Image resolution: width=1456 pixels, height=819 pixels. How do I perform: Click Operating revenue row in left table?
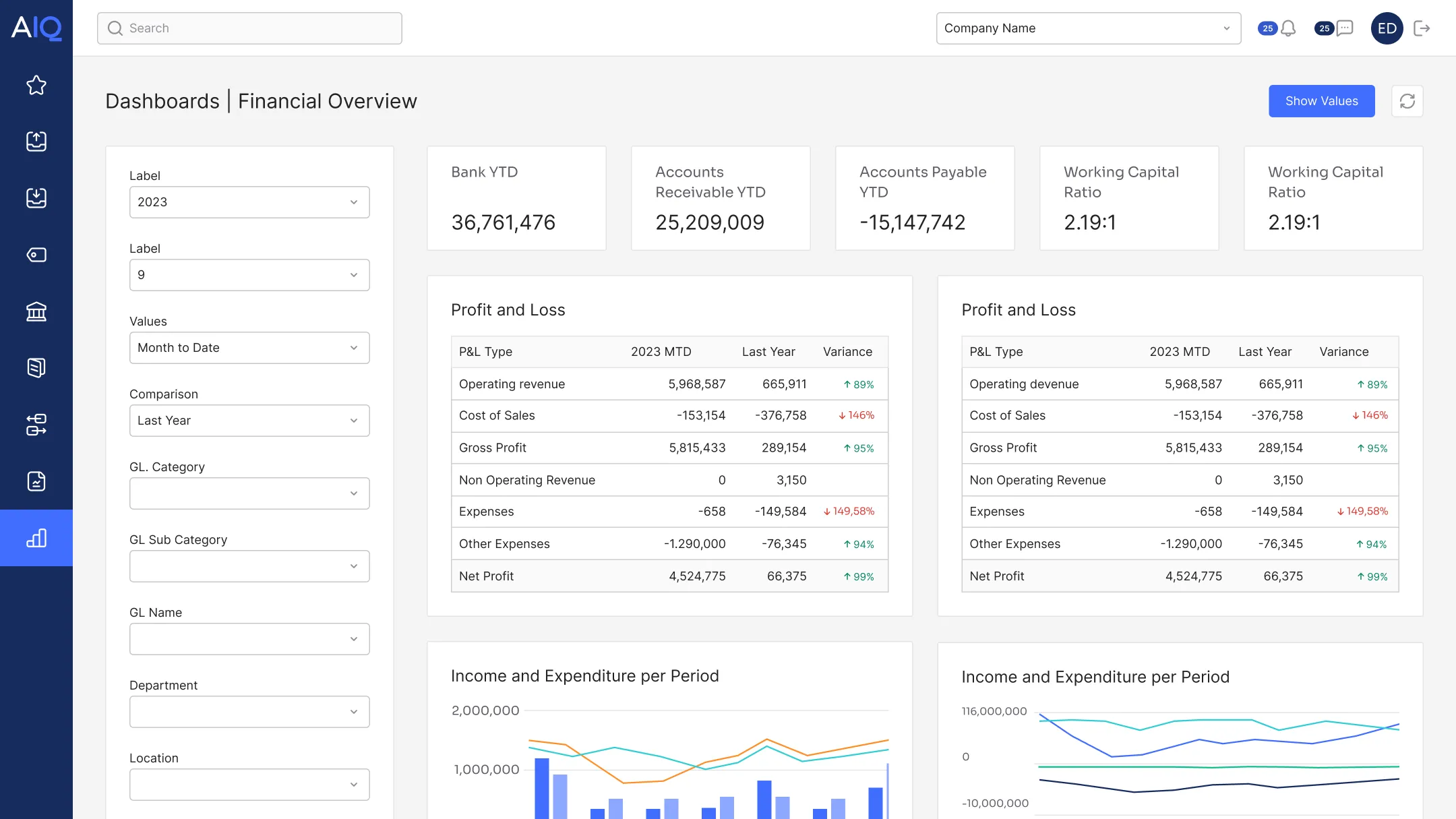coord(669,384)
